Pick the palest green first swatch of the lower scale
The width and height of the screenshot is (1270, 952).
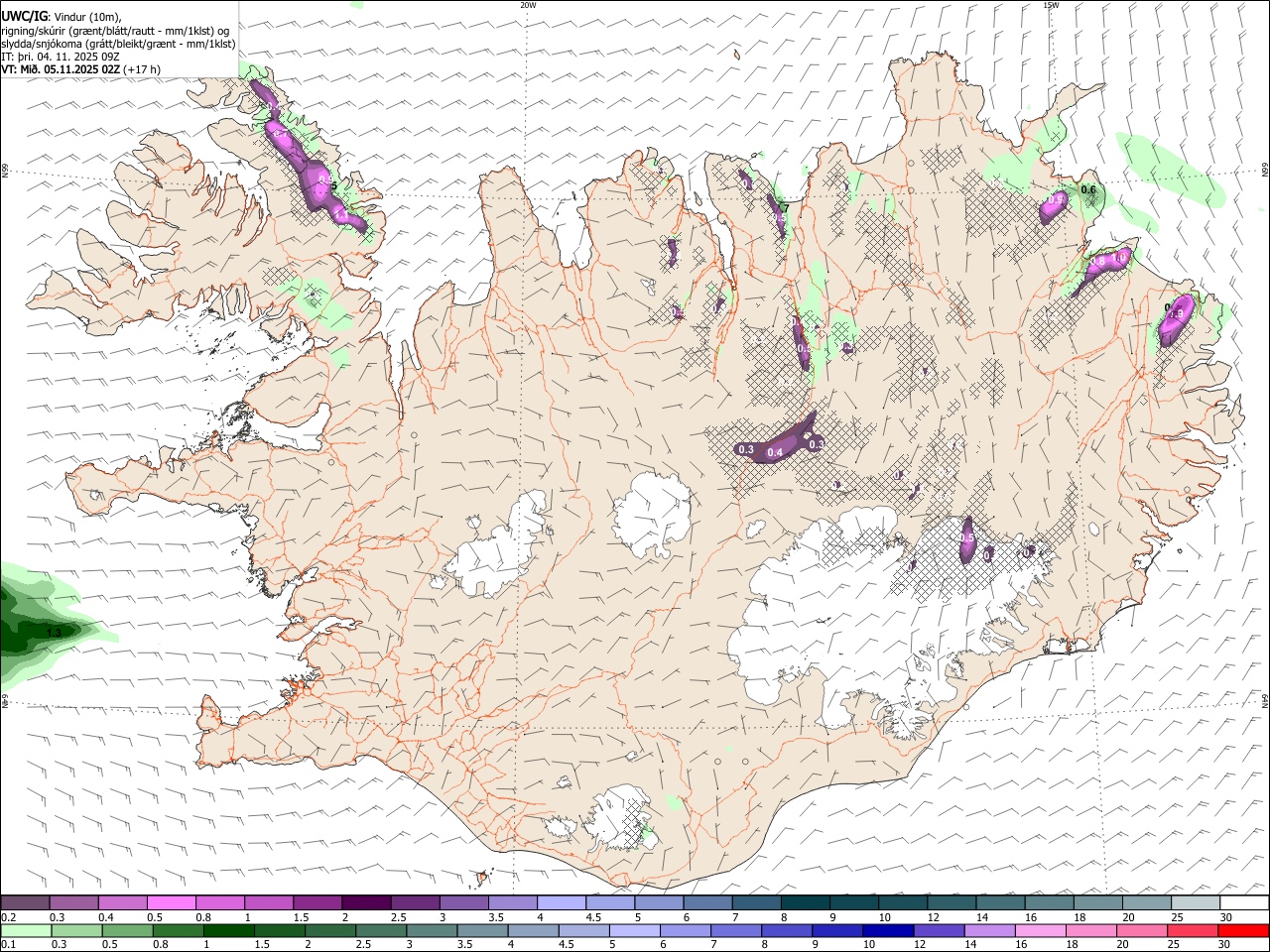tap(26, 930)
